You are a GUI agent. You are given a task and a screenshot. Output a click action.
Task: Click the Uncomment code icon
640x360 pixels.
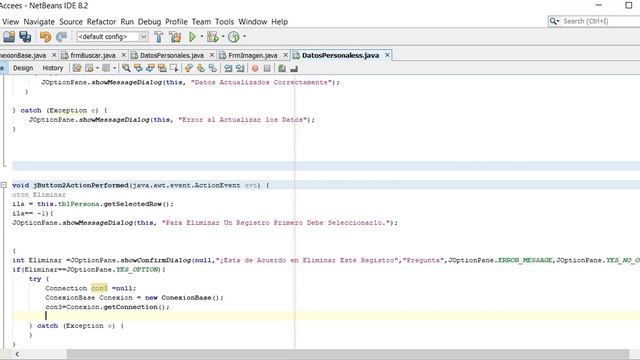pos(294,68)
